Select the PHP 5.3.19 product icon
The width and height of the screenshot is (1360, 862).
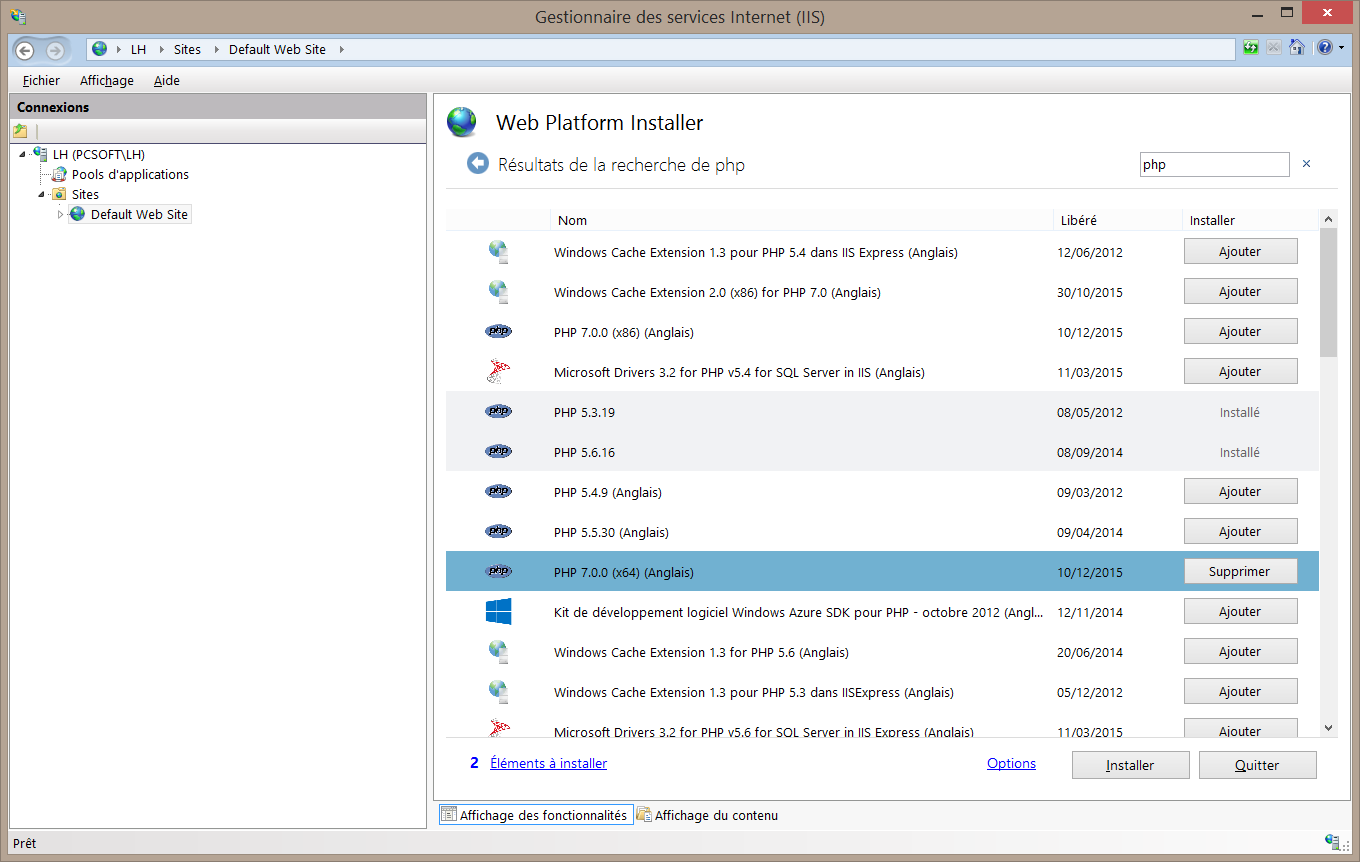click(498, 412)
